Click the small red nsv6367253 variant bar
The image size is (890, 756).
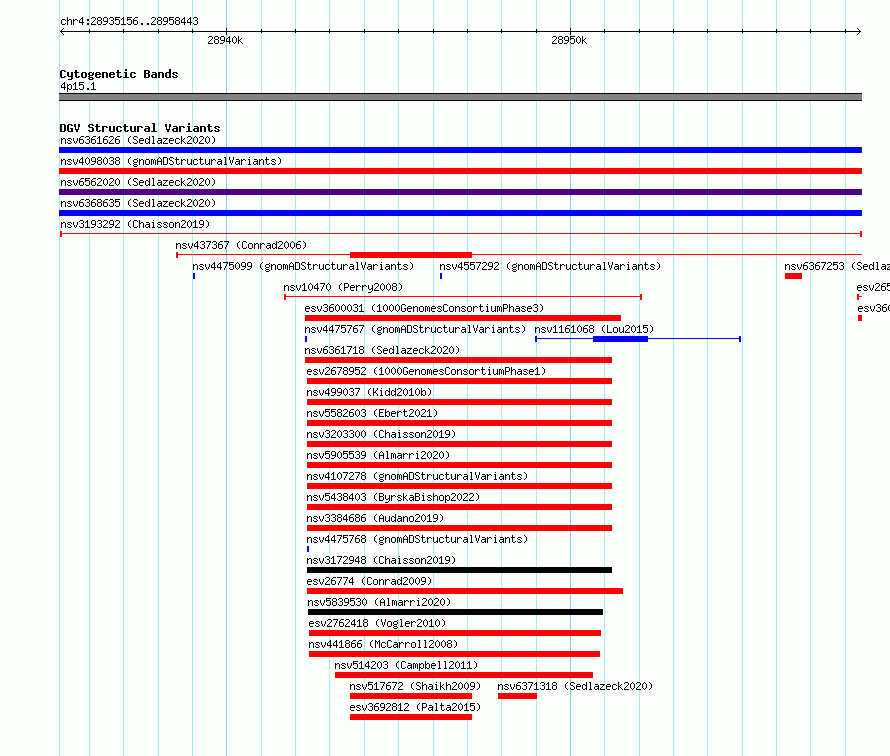[x=794, y=276]
